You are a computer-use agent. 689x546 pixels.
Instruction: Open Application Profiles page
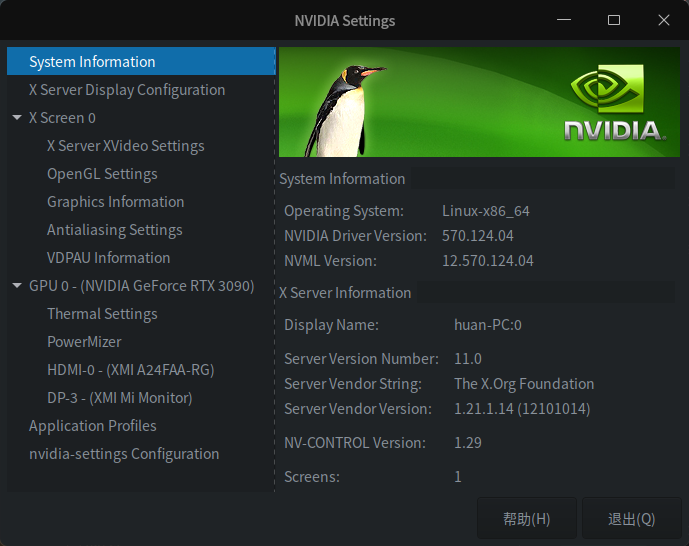click(x=93, y=426)
